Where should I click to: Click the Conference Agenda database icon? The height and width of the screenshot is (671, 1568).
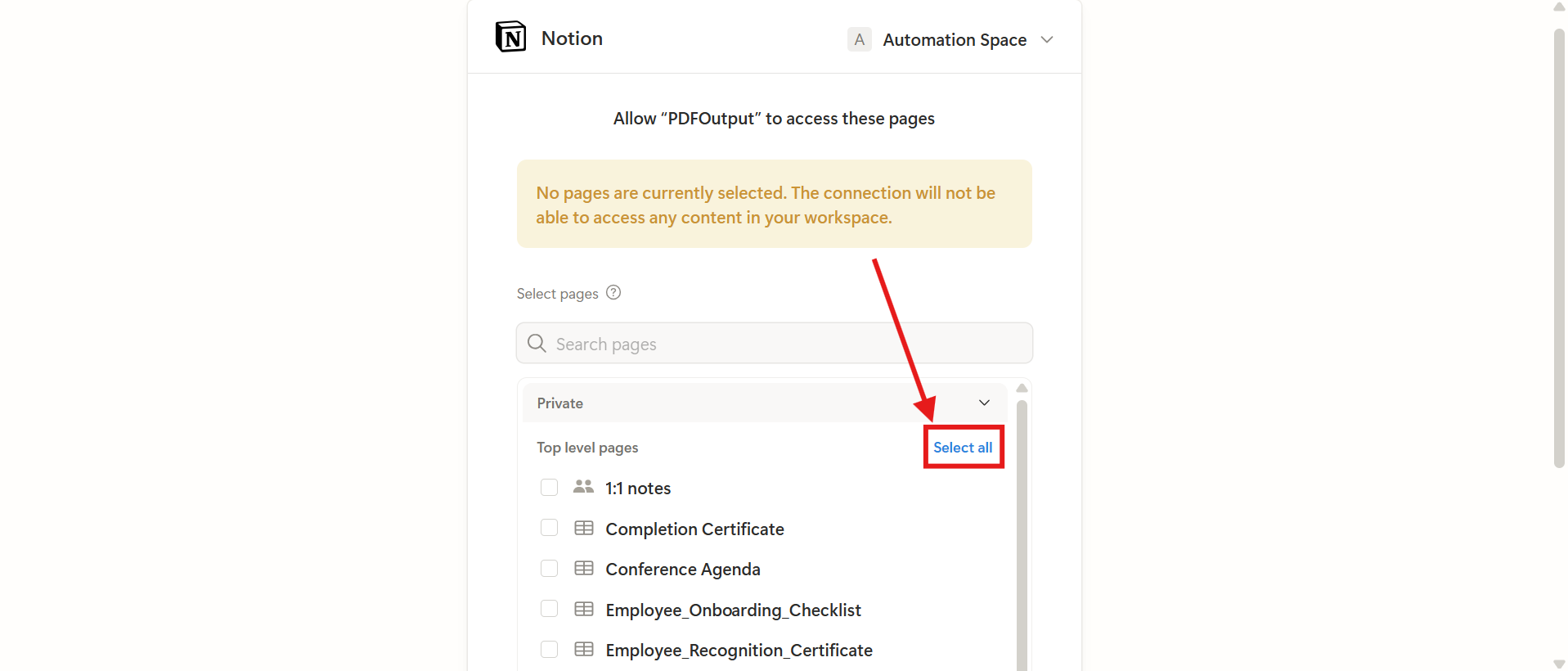583,568
